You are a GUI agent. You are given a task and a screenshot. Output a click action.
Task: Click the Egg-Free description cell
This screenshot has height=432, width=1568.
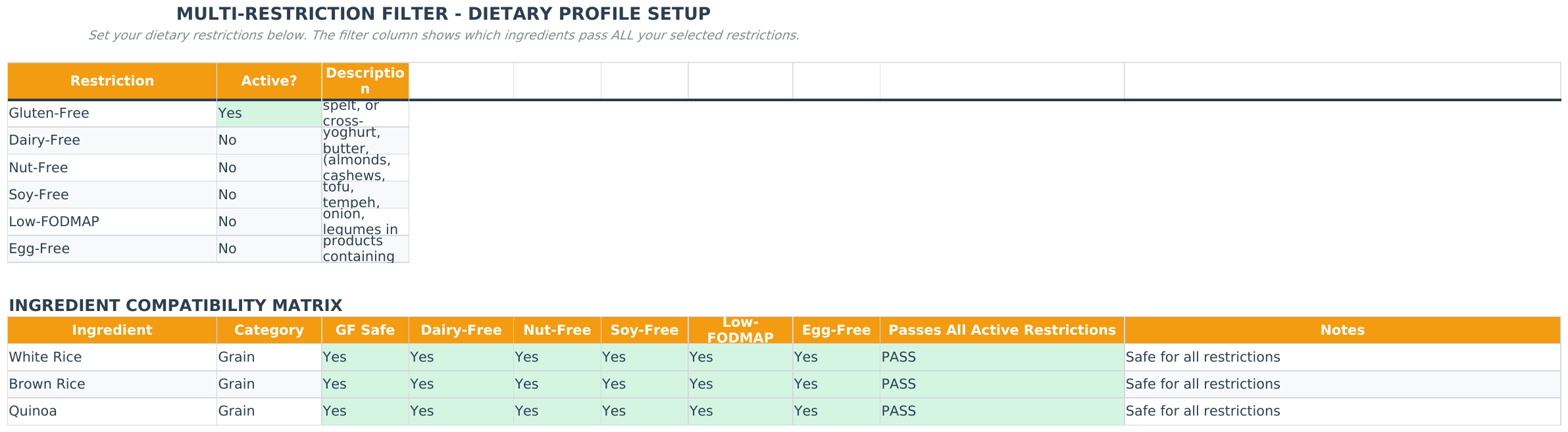coord(365,249)
